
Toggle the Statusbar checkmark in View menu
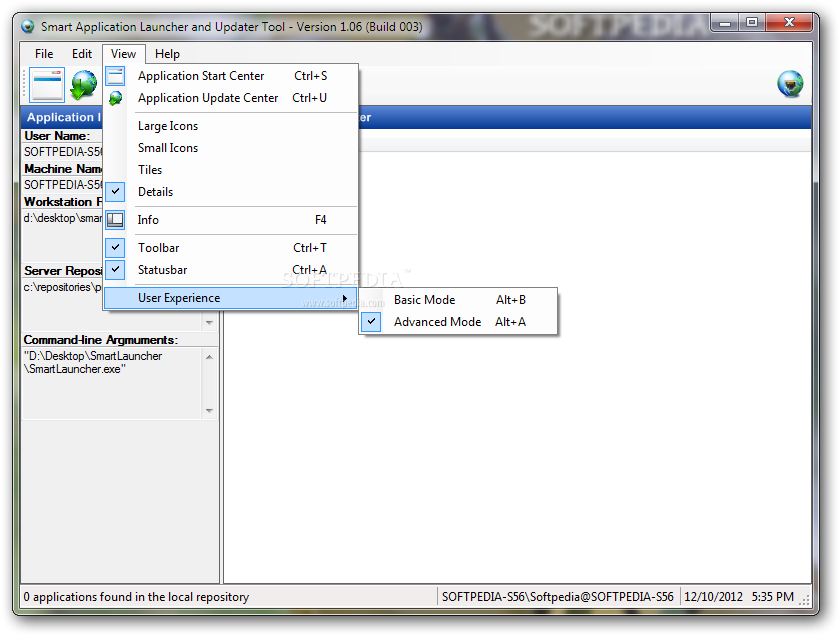tap(115, 270)
